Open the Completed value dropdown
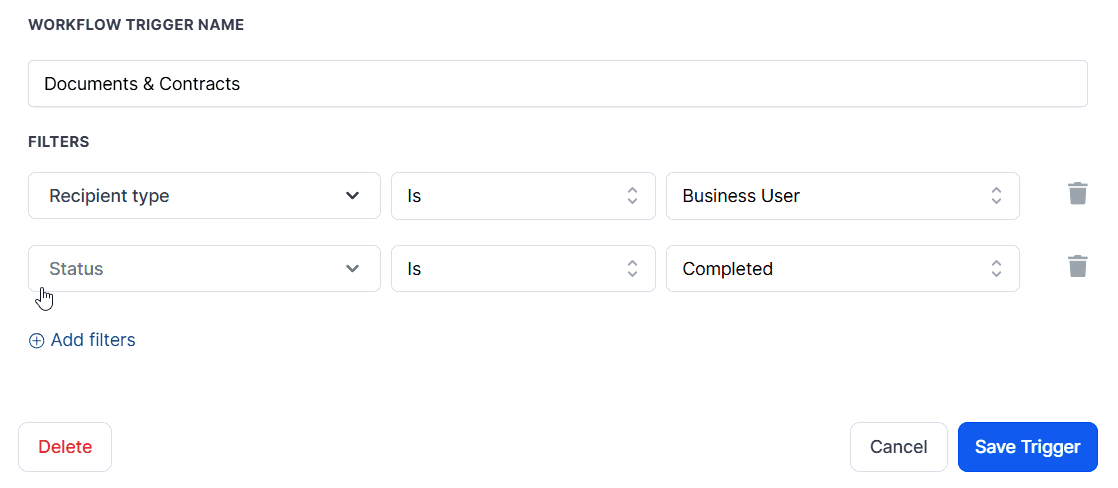This screenshot has width=1118, height=488. pos(843,268)
